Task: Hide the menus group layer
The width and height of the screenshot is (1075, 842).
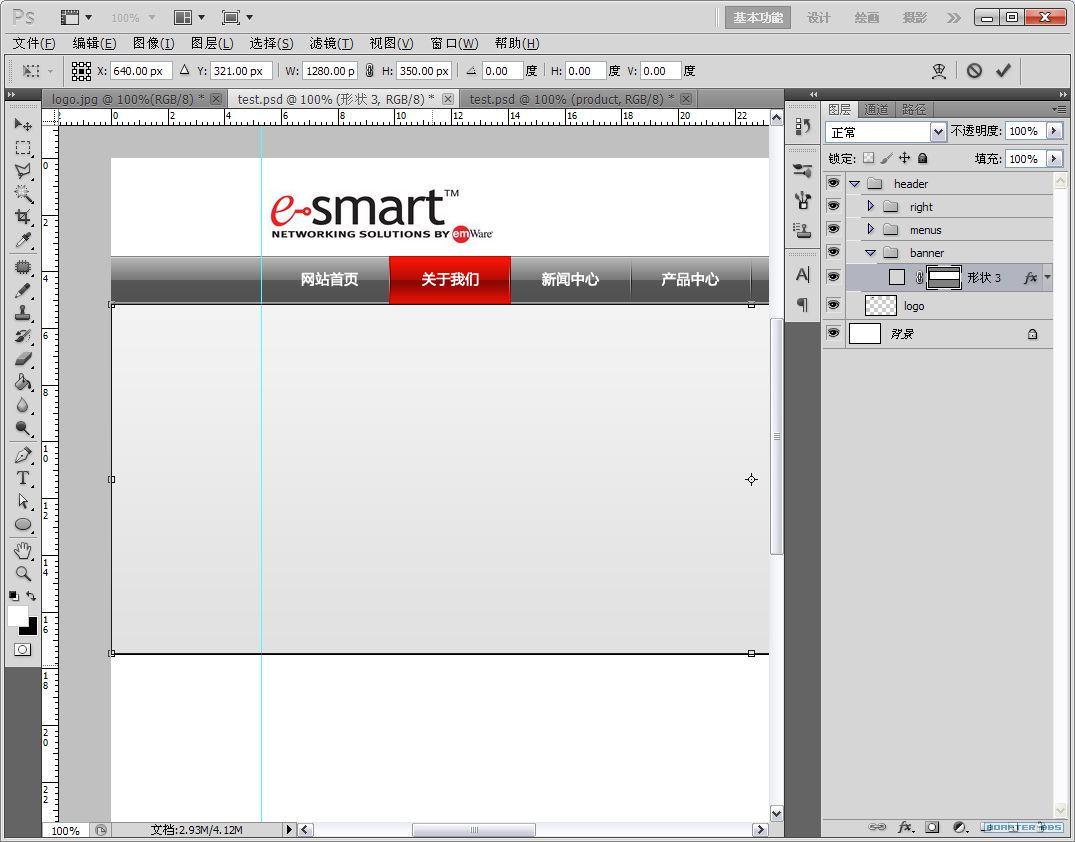Action: pos(834,229)
